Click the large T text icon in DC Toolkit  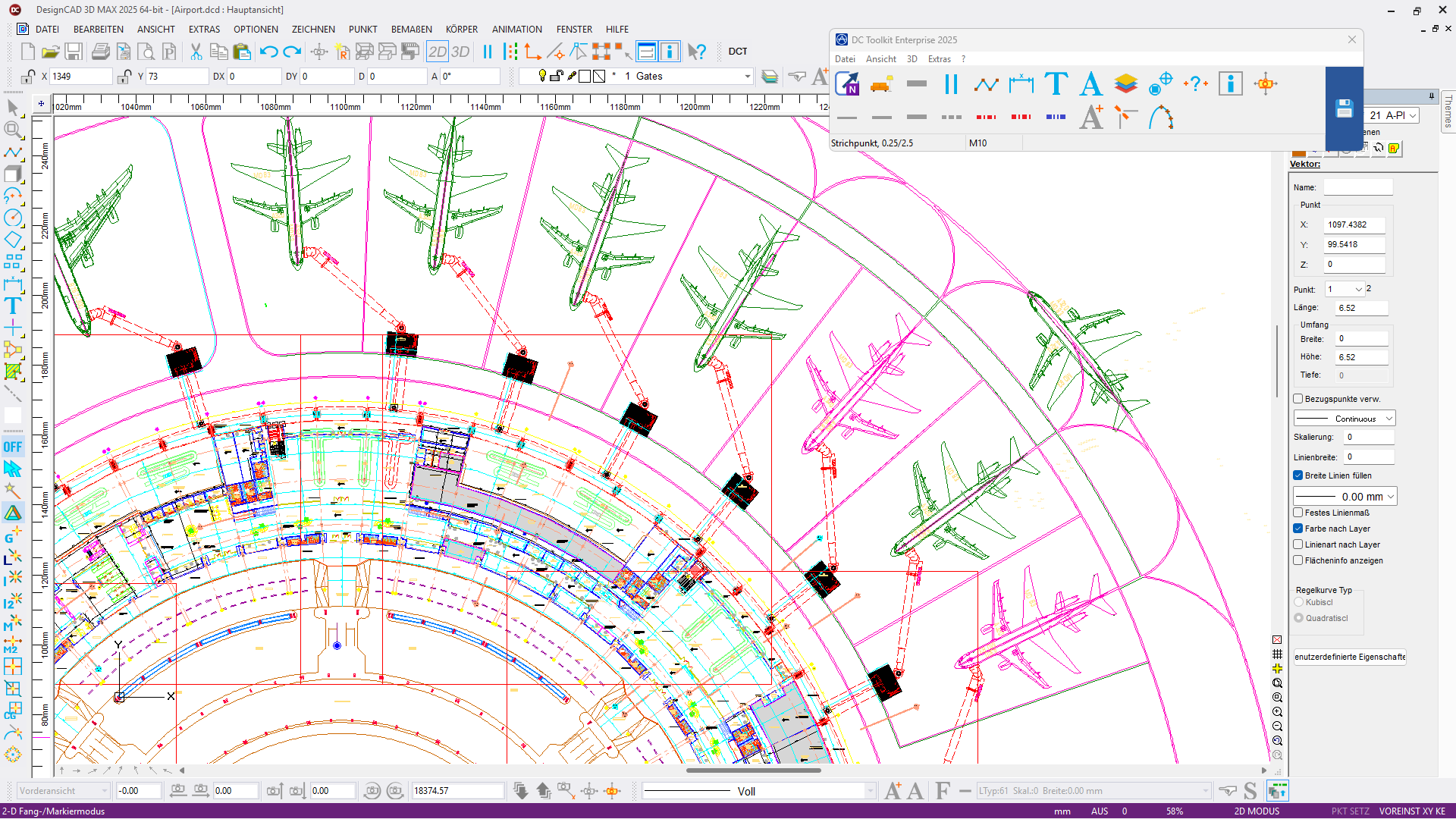click(x=1056, y=84)
